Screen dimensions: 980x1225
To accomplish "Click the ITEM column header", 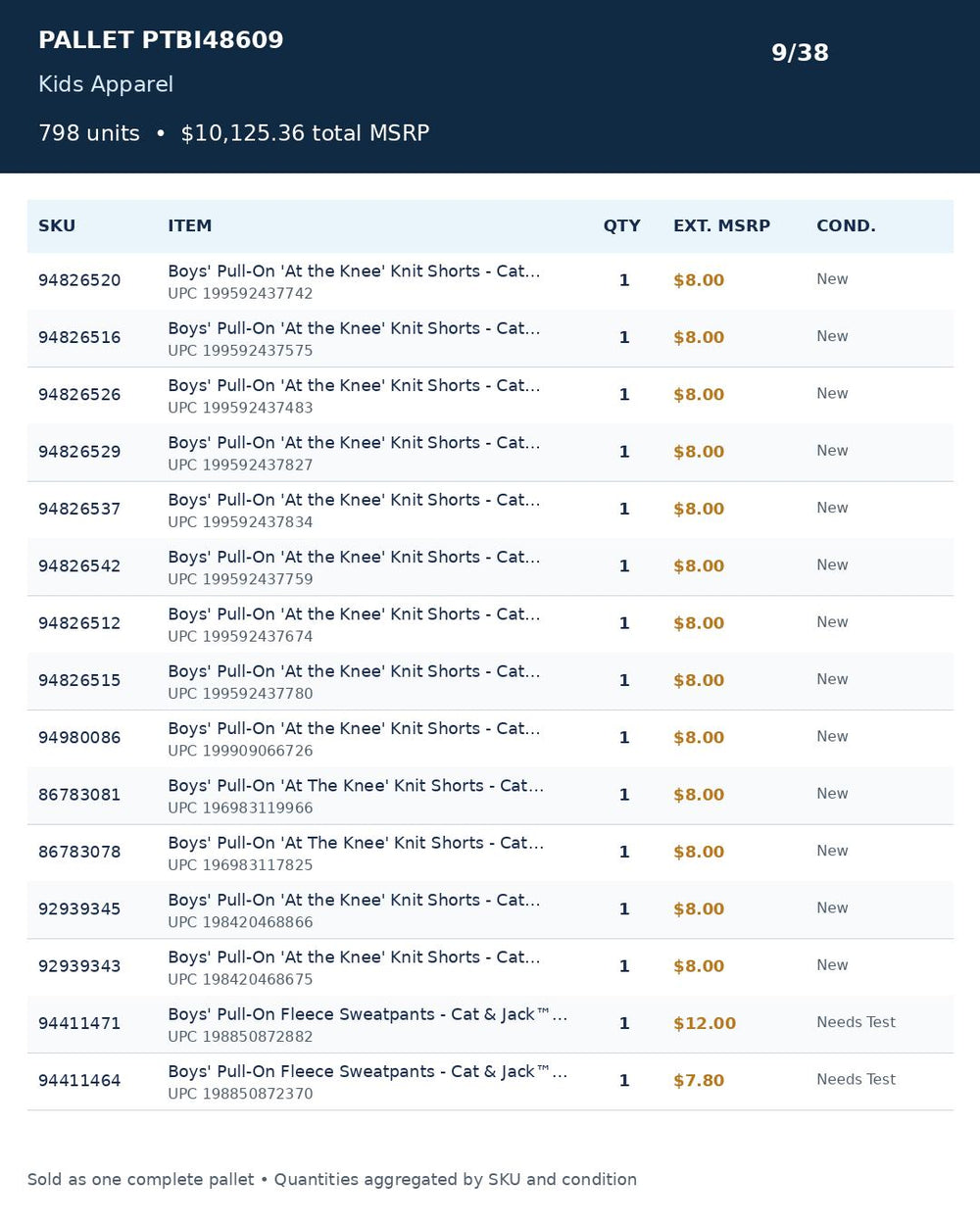I will pos(189,225).
